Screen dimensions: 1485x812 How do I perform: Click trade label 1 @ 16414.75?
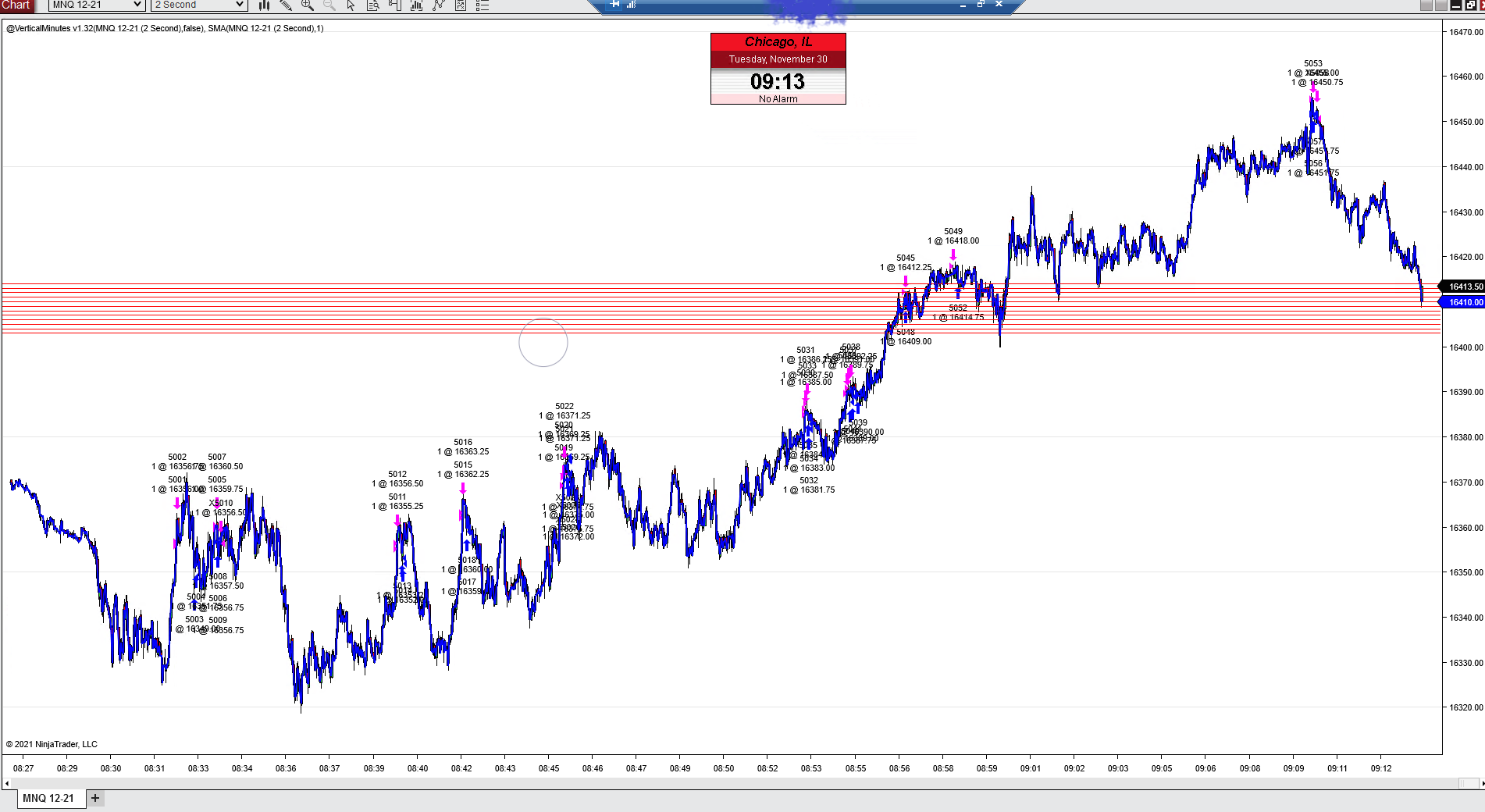click(x=959, y=317)
